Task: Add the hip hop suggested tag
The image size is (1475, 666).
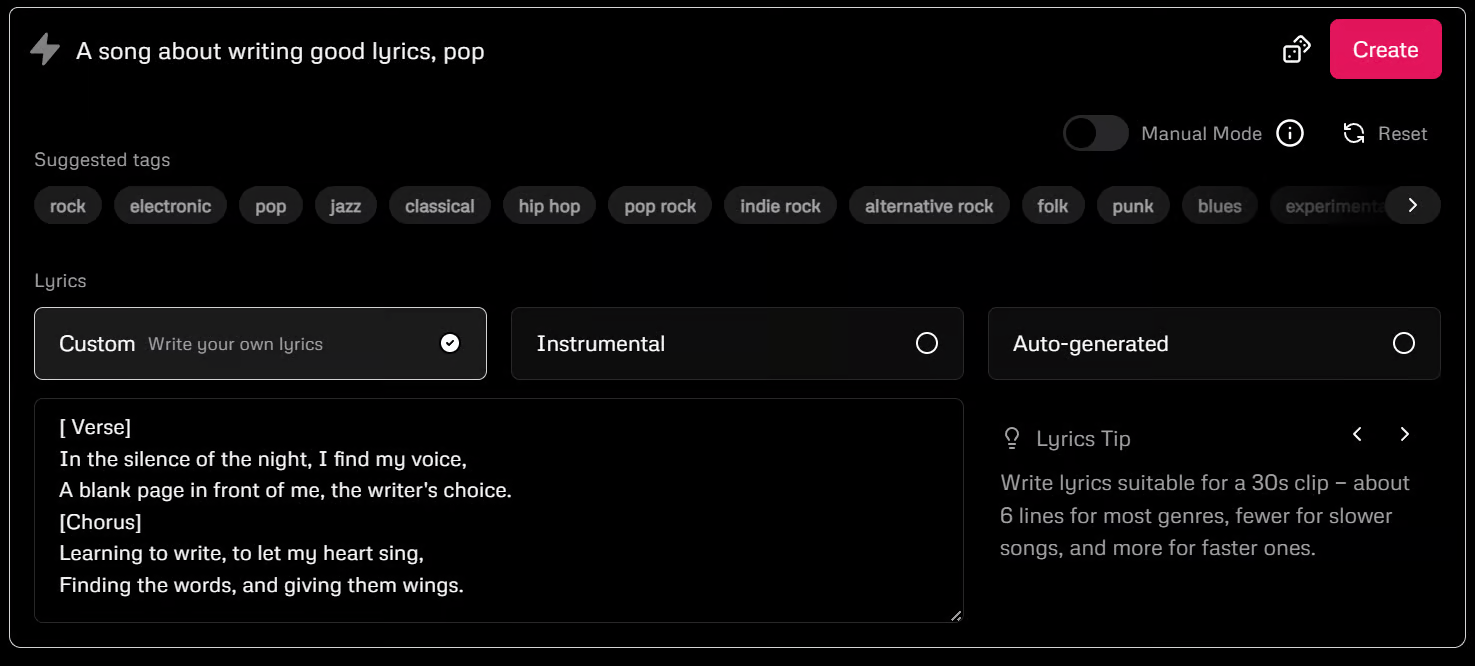Action: pyautogui.click(x=549, y=206)
